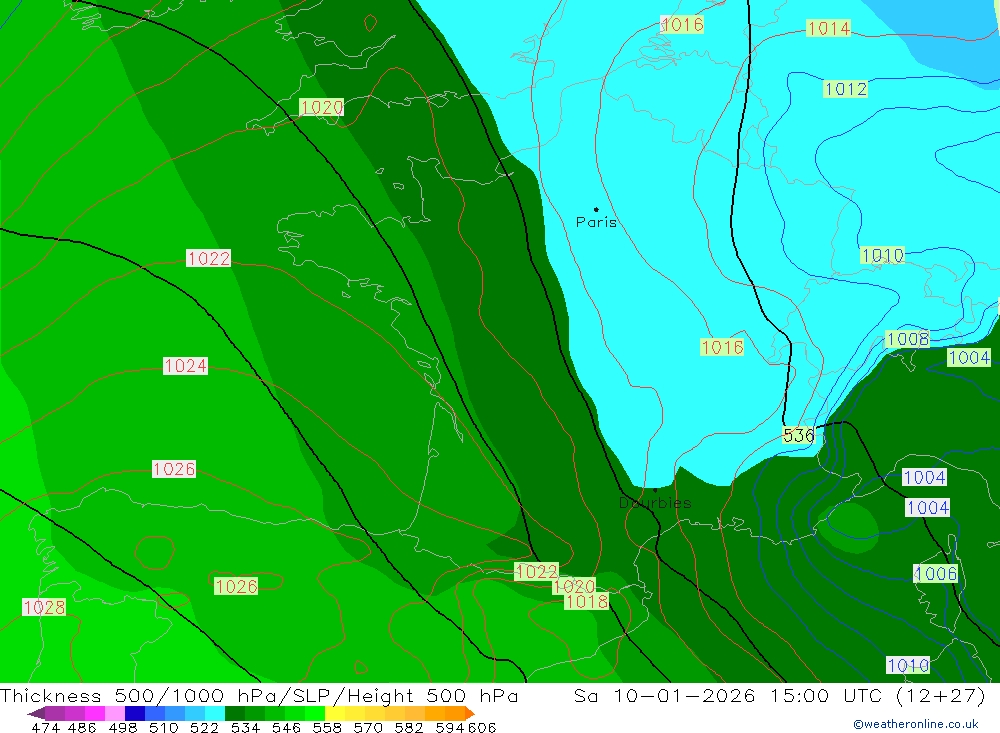Open the weatheronline.co.uk copyright link
The height and width of the screenshot is (733, 1000).
(915, 724)
